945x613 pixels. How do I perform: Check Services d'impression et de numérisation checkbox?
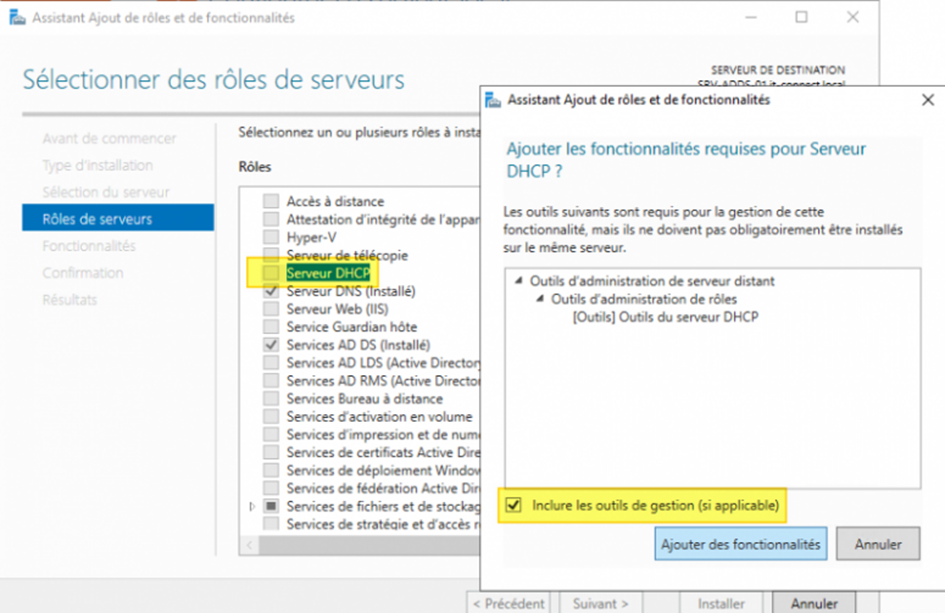coord(271,435)
